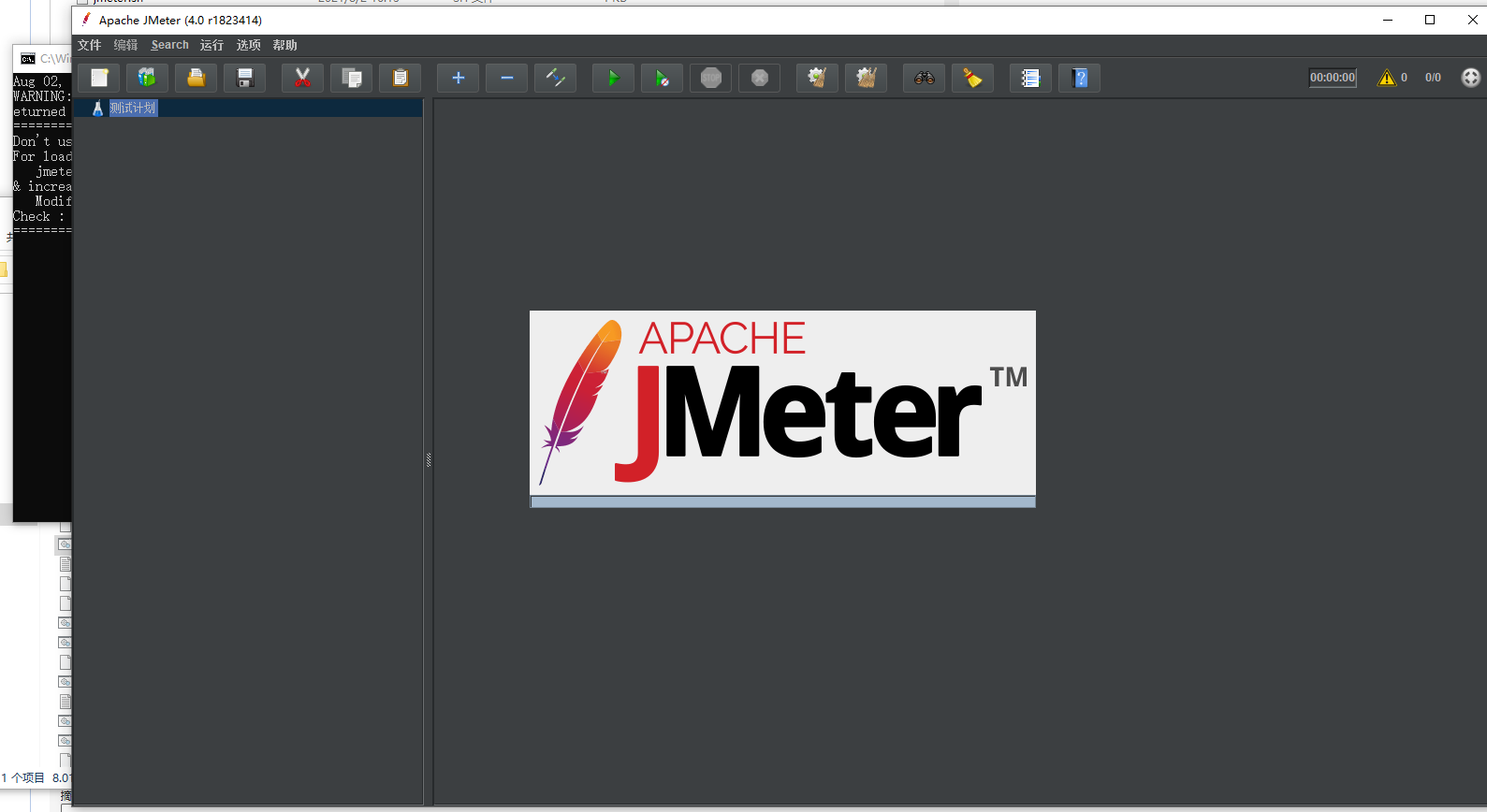The image size is (1487, 812).
Task: Click the Toggle enable/disable icon
Action: tap(555, 78)
